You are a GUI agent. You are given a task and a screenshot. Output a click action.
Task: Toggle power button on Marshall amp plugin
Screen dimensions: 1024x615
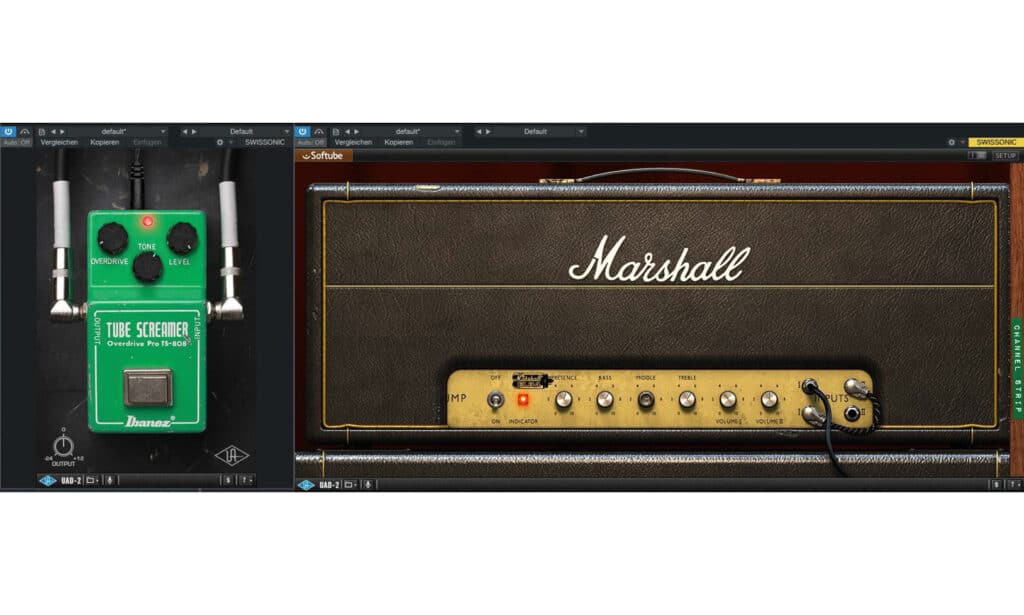302,131
